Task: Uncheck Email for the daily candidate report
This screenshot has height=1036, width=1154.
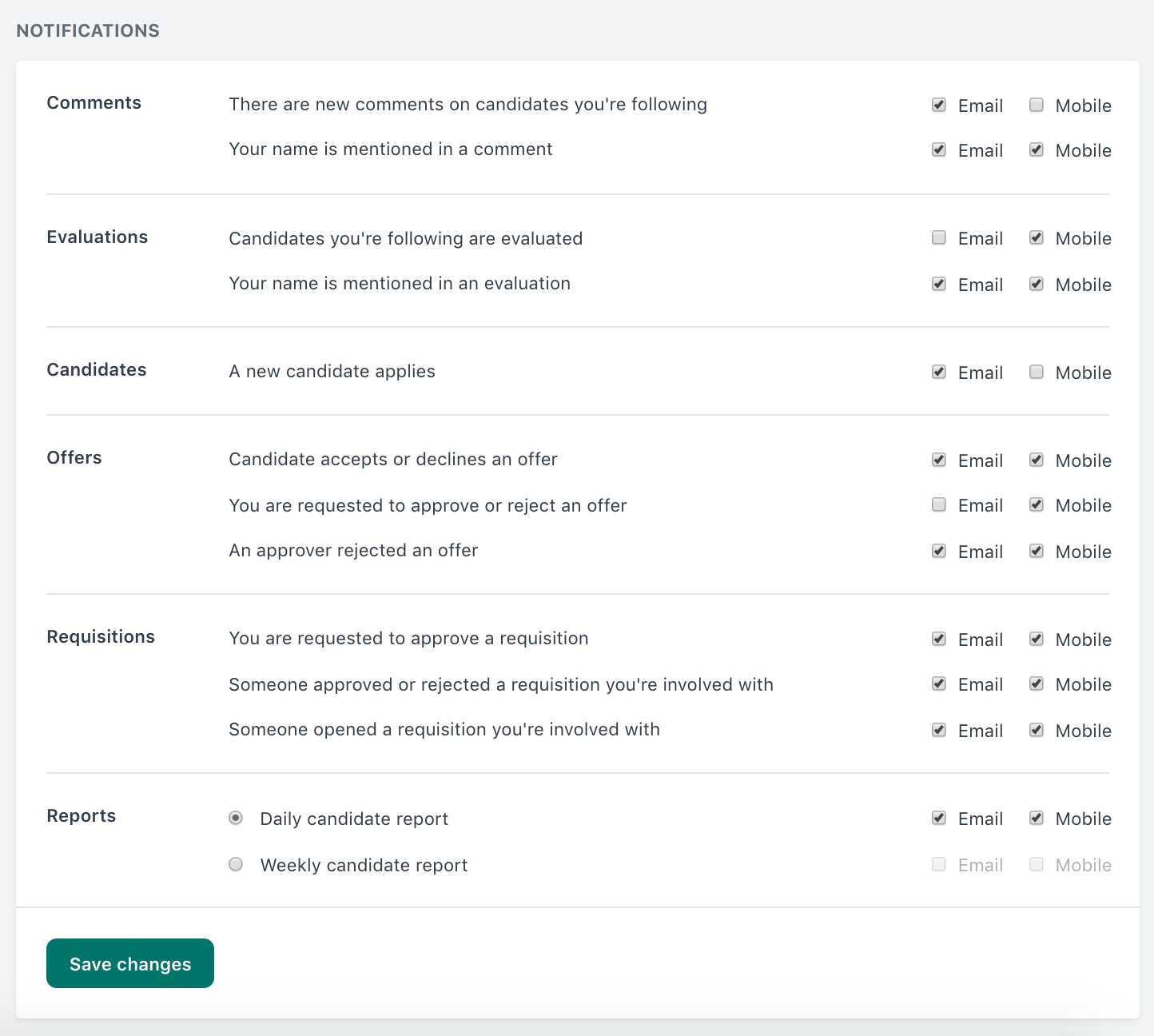Action: [939, 818]
